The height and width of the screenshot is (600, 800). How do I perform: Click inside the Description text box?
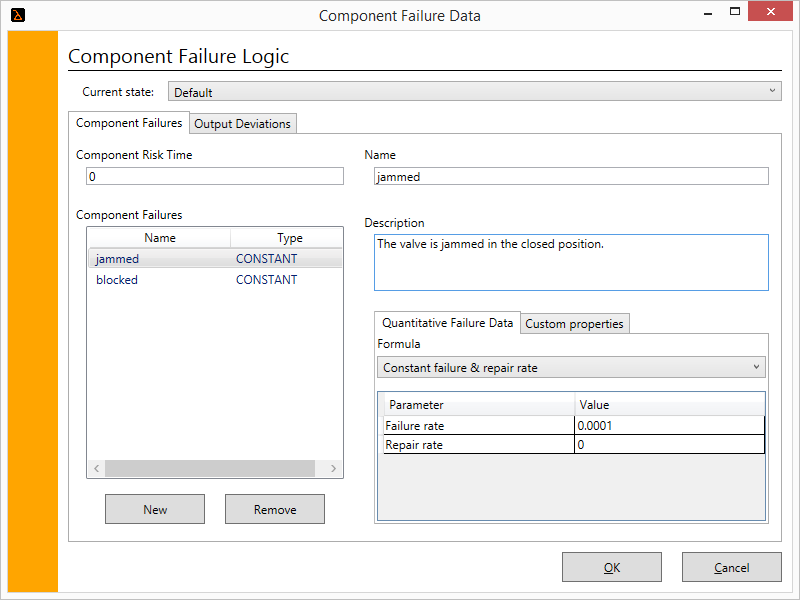571,263
